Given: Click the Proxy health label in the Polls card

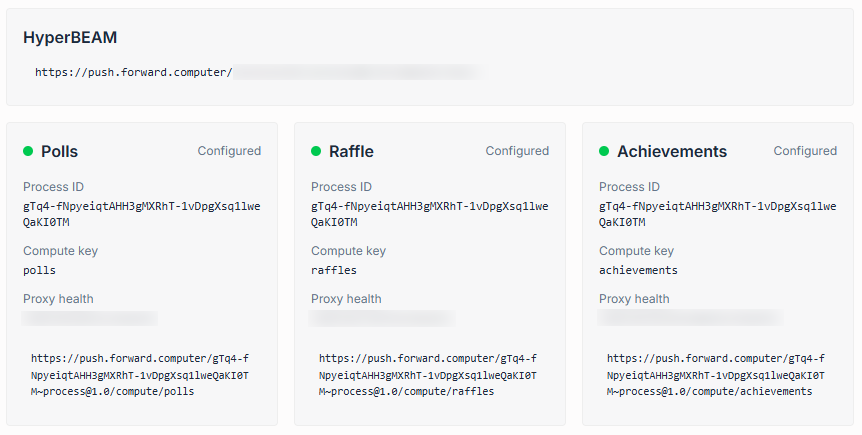Looking at the screenshot, I should (x=58, y=299).
